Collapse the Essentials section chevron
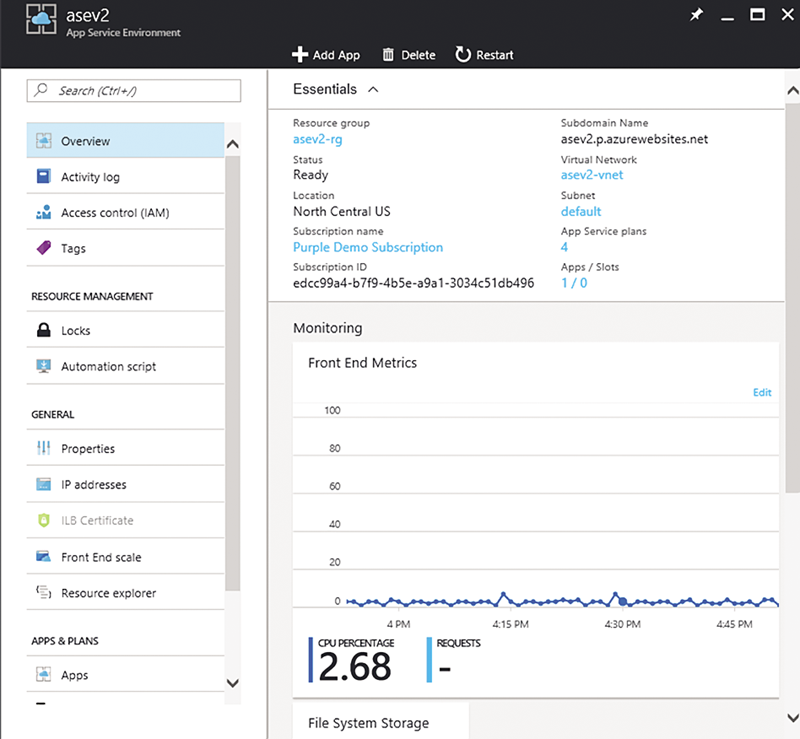This screenshot has width=800, height=739. [373, 89]
